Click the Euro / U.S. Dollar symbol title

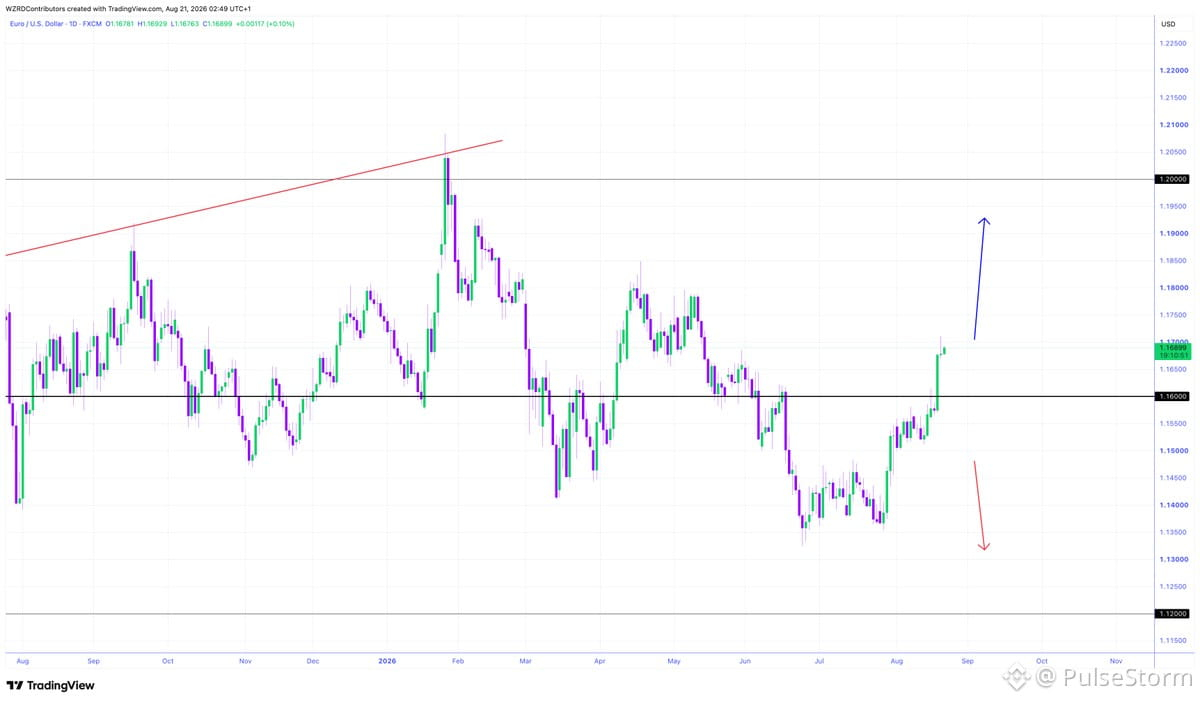pyautogui.click(x=34, y=24)
